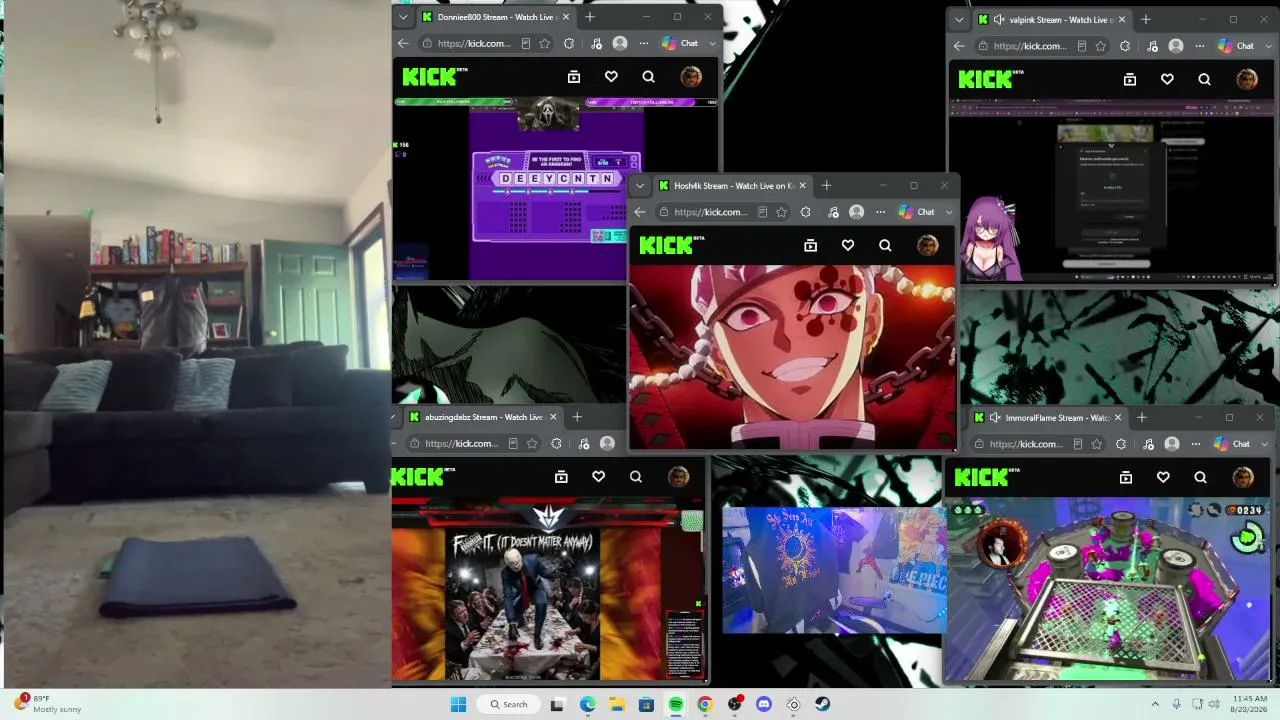Viewport: 1280px width, 720px height.
Task: Add Hosh4k page to favorites
Action: pos(781,212)
